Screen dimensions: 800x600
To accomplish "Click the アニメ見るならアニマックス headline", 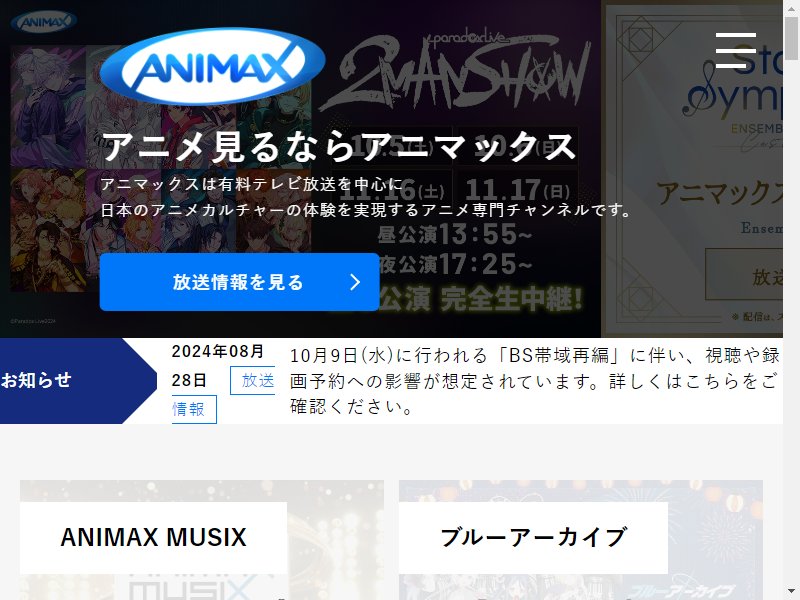I will click(x=339, y=146).
